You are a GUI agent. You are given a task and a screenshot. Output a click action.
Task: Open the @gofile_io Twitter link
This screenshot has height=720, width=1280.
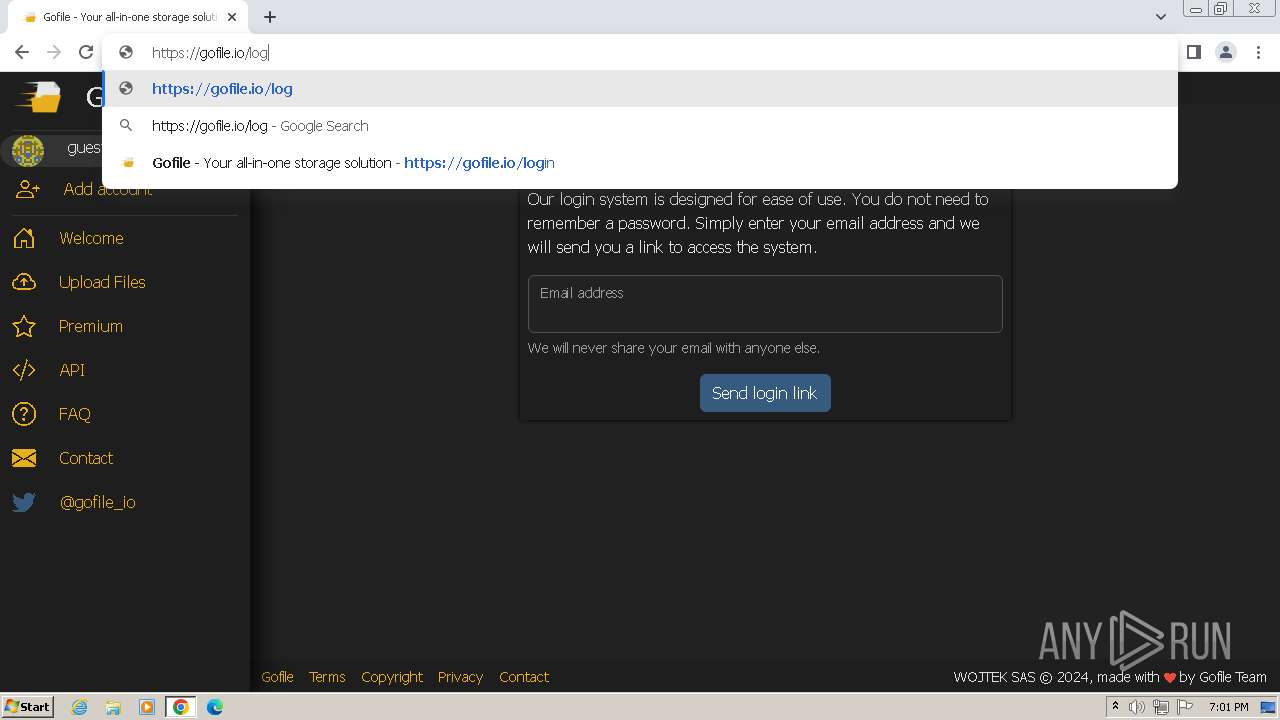click(x=98, y=502)
